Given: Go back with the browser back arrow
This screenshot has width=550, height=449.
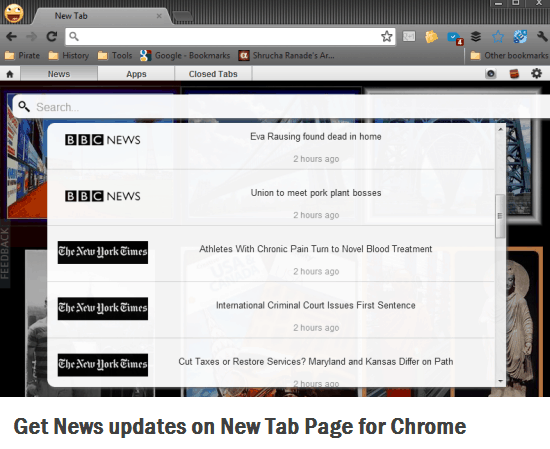Looking at the screenshot, I should click(11, 36).
